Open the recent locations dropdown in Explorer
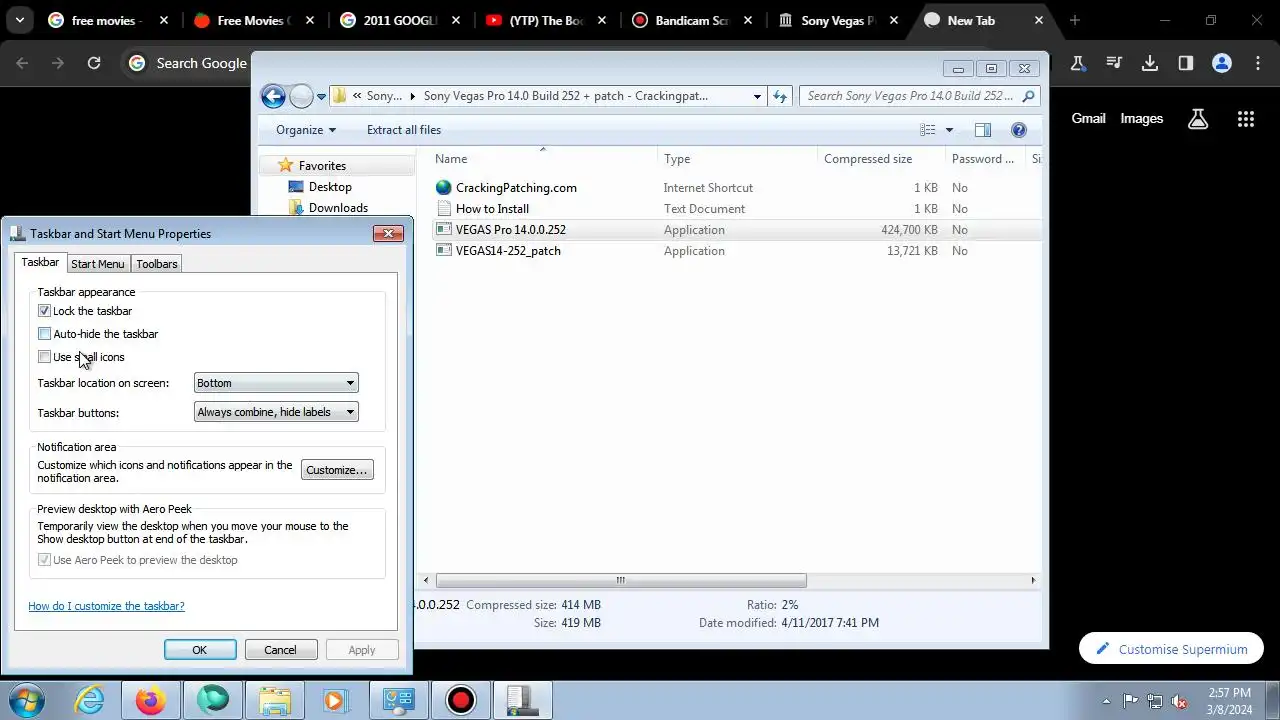Screen dimensions: 1280x720 coord(321,97)
